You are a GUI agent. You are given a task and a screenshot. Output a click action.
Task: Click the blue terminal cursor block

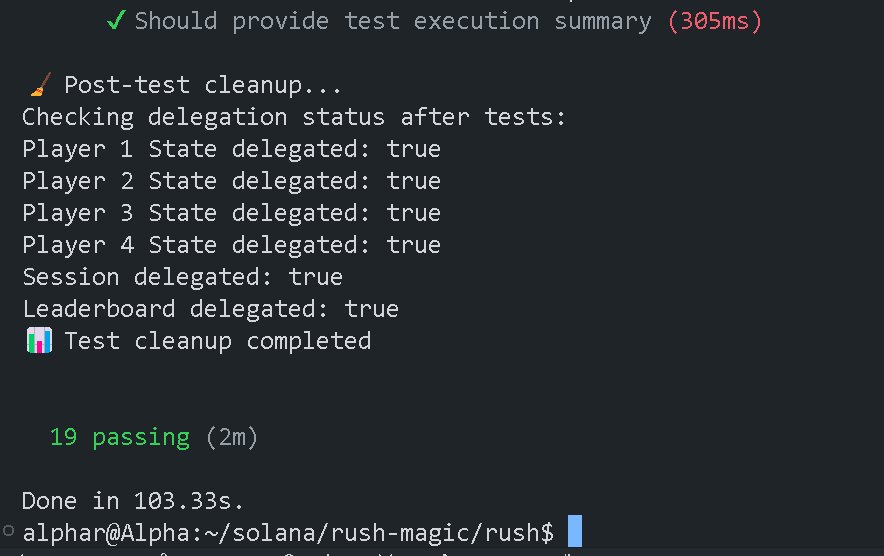pyautogui.click(x=574, y=531)
